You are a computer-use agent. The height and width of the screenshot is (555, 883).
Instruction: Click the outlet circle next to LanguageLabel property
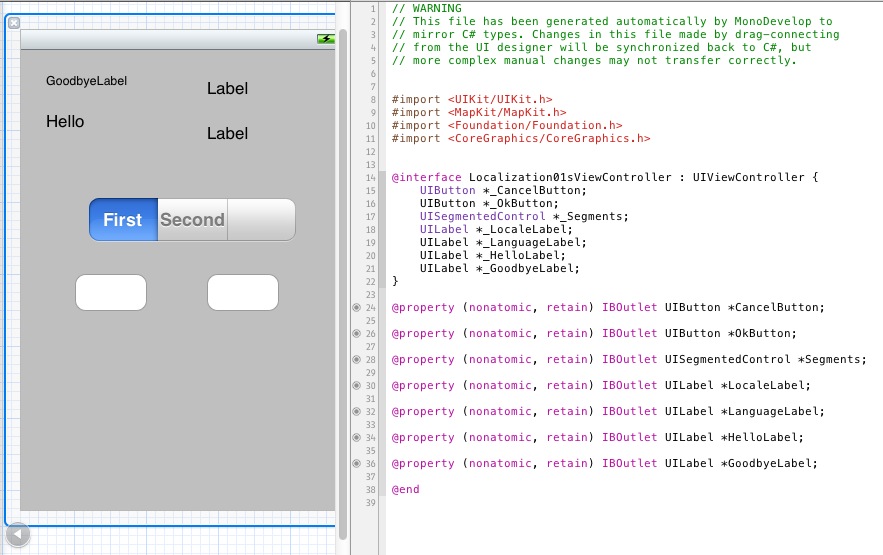356,411
